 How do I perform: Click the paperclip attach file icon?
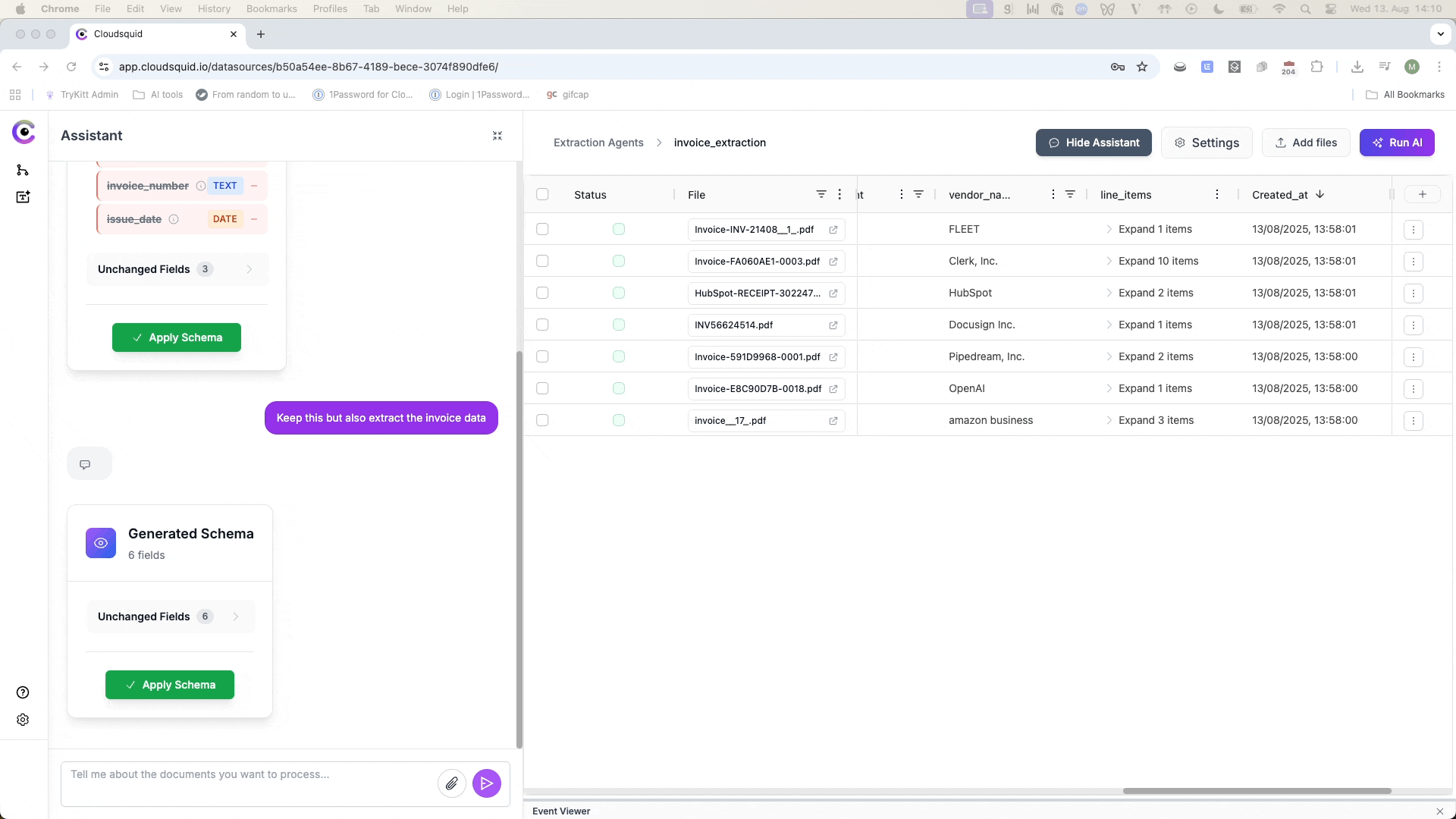click(x=451, y=783)
